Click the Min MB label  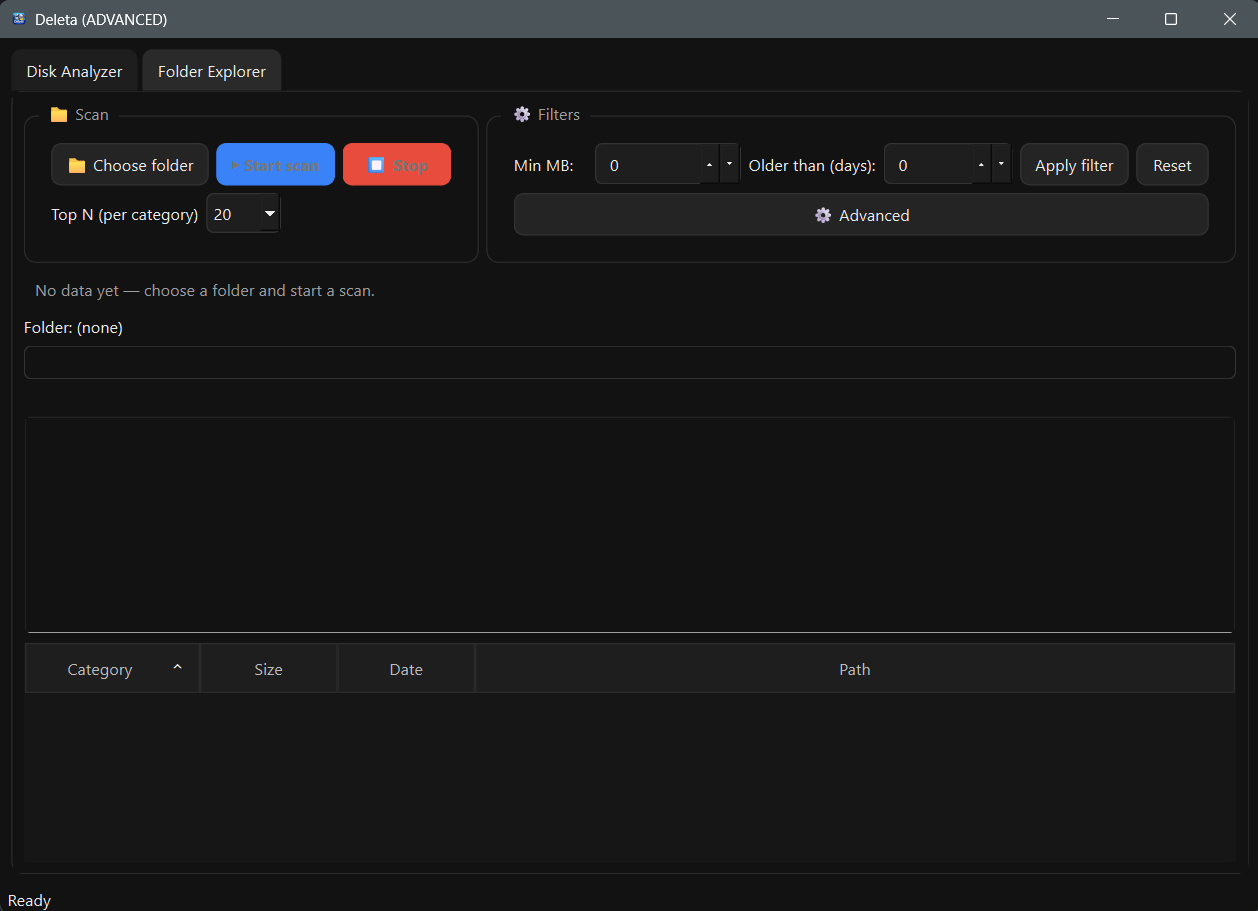click(544, 165)
